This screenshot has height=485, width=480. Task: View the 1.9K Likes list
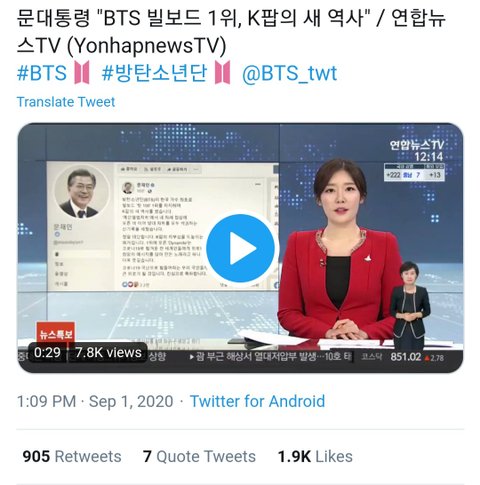click(x=315, y=456)
